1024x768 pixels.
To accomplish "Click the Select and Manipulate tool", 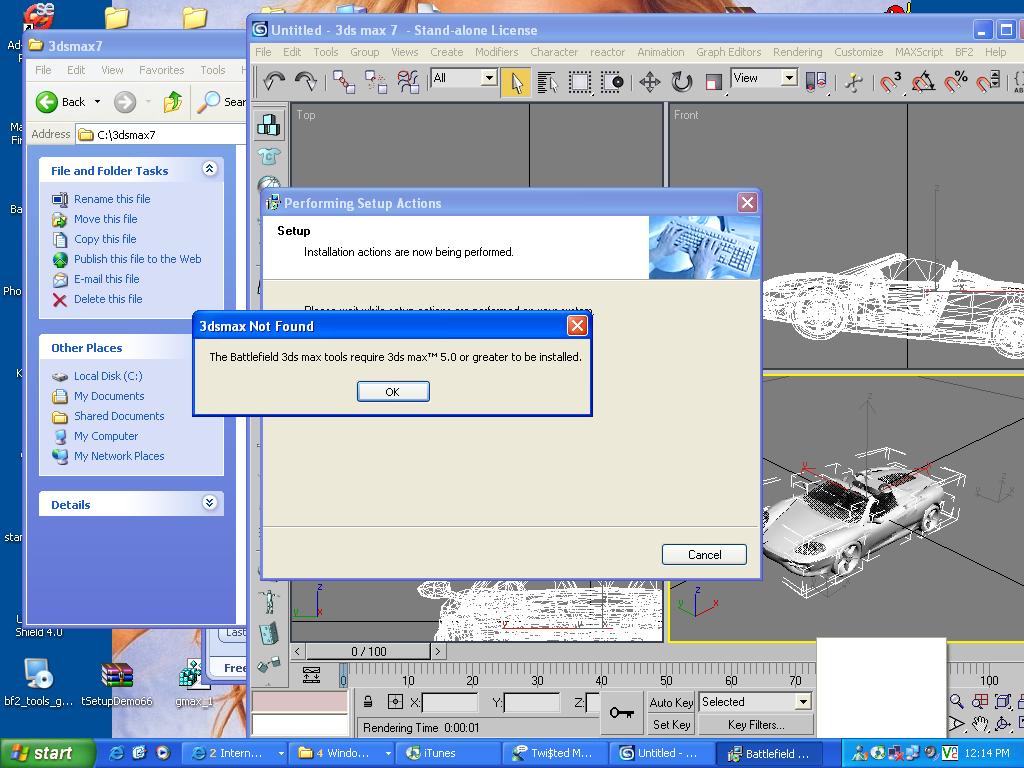I will pos(854,82).
